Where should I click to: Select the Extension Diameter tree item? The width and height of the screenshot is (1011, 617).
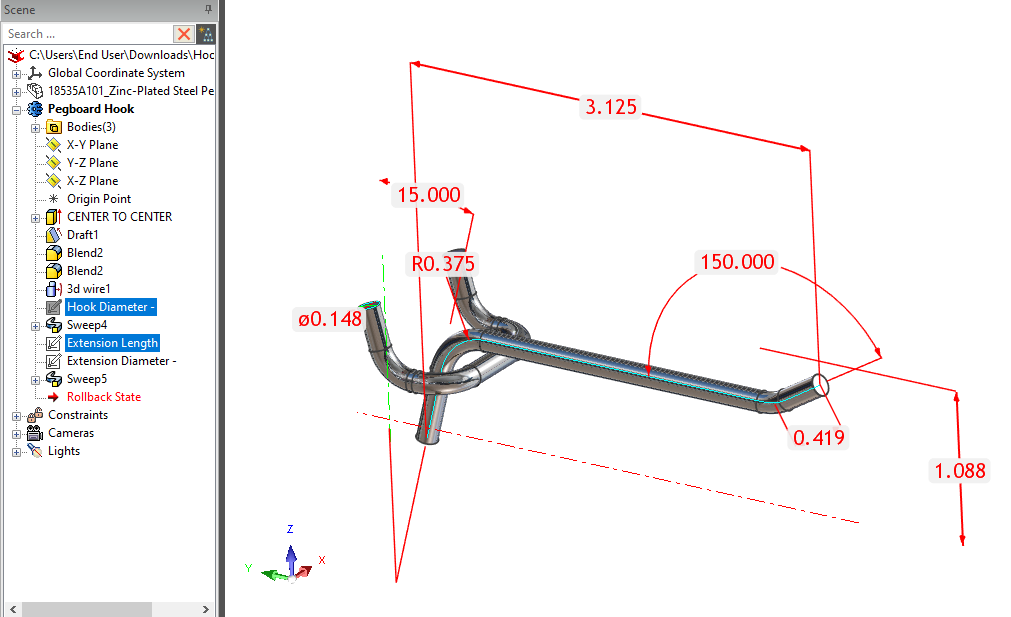pos(121,361)
